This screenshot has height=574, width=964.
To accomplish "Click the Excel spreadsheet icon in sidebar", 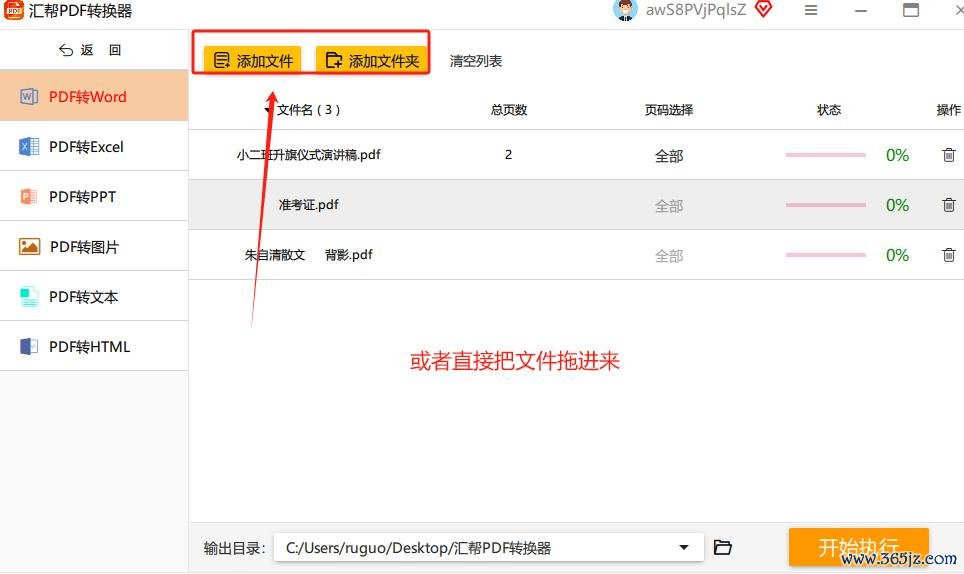I will click(x=29, y=146).
